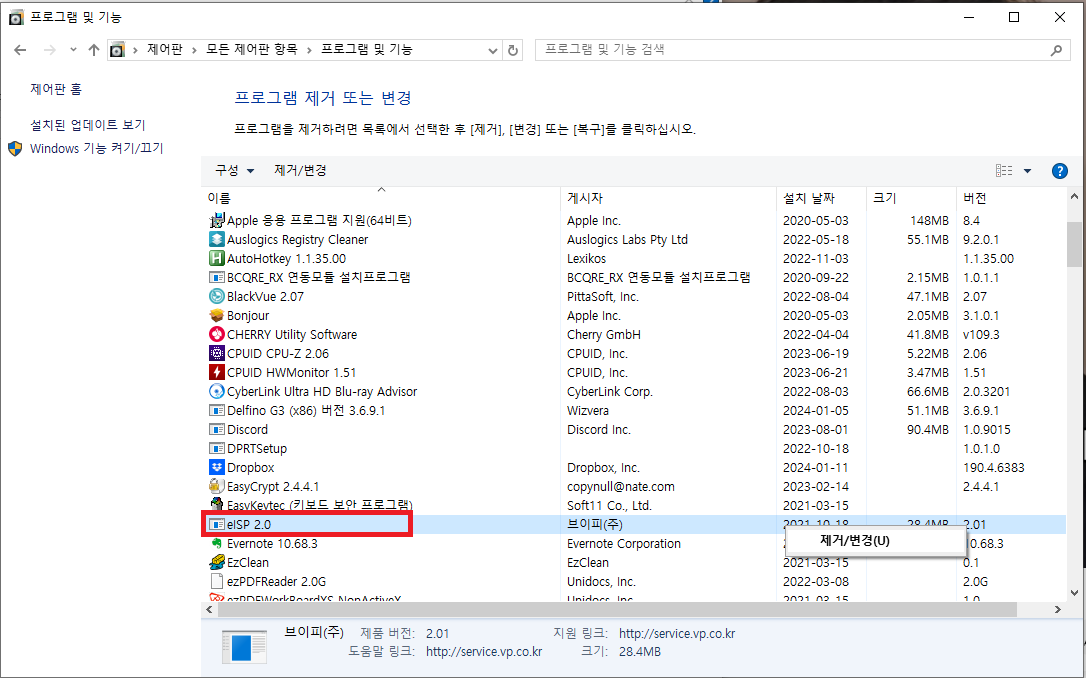
Task: Click the Discord entry icon
Action: 217,429
